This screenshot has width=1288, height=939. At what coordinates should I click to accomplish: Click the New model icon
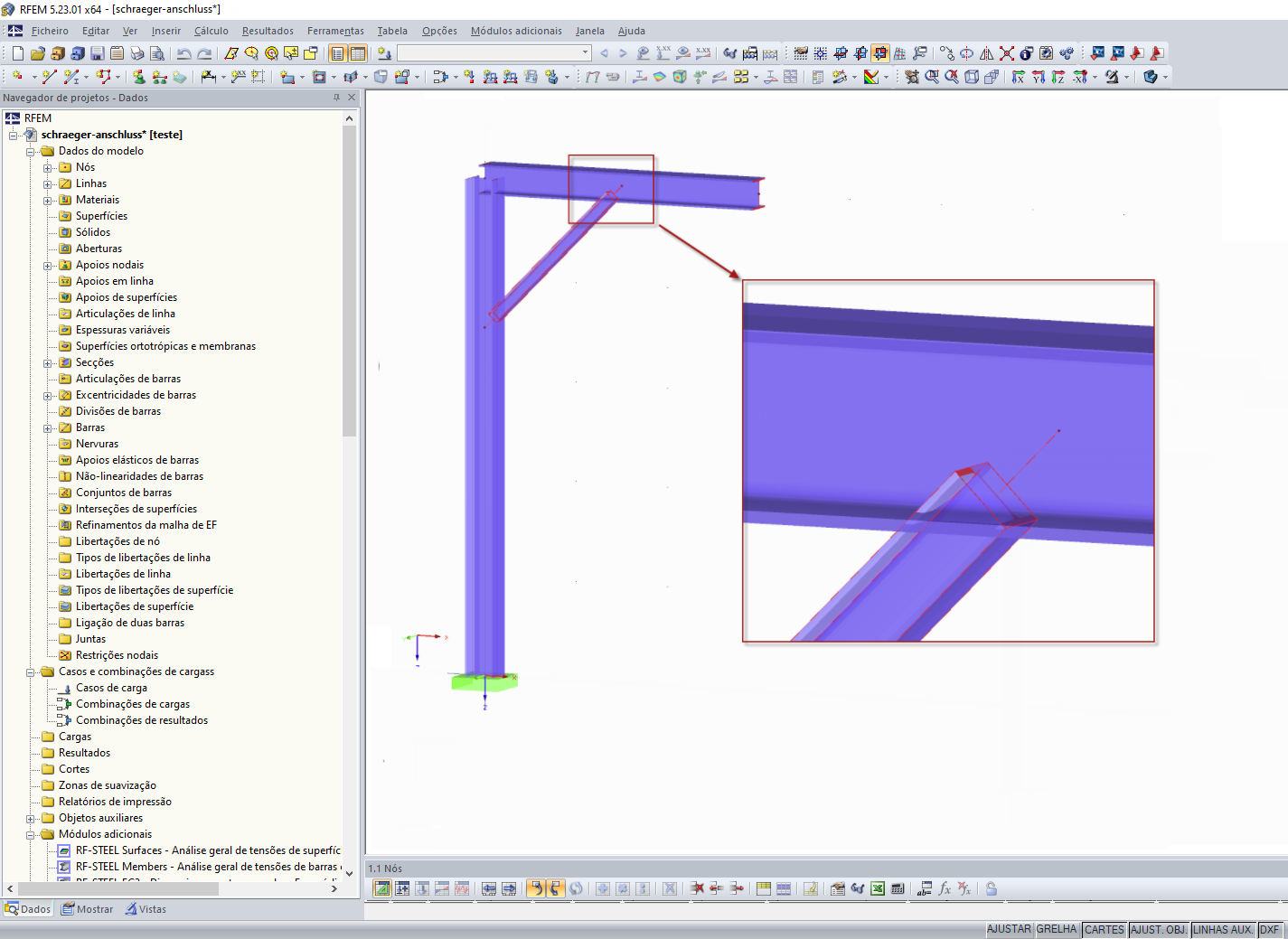coord(18,53)
